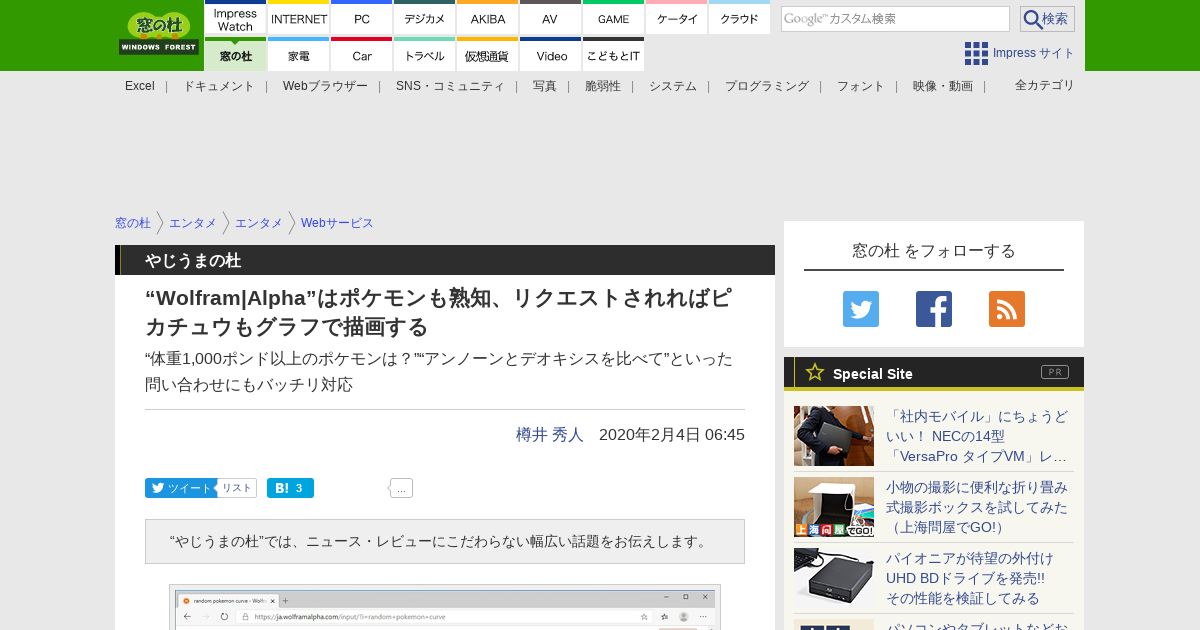Click the Webサービス breadcrumb link
The width and height of the screenshot is (1200, 630).
coord(337,223)
